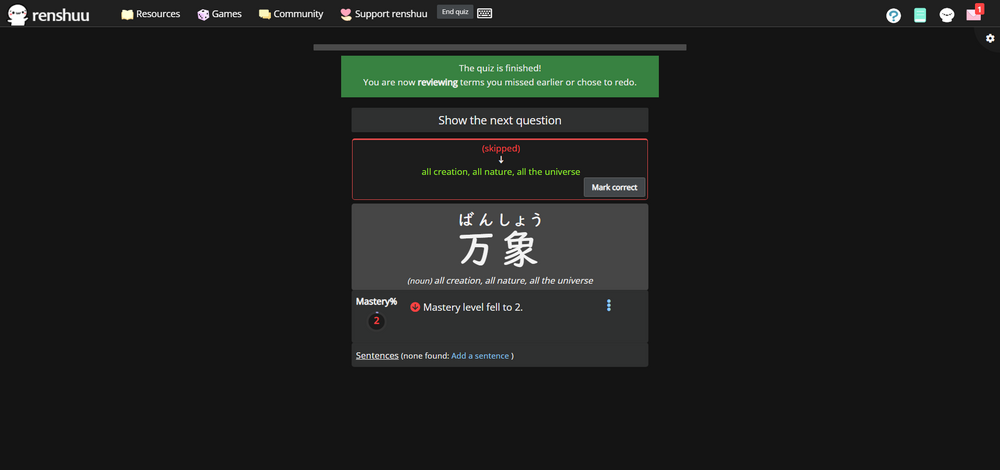Image resolution: width=1000 pixels, height=470 pixels.
Task: Click the Games dice icon
Action: (203, 14)
